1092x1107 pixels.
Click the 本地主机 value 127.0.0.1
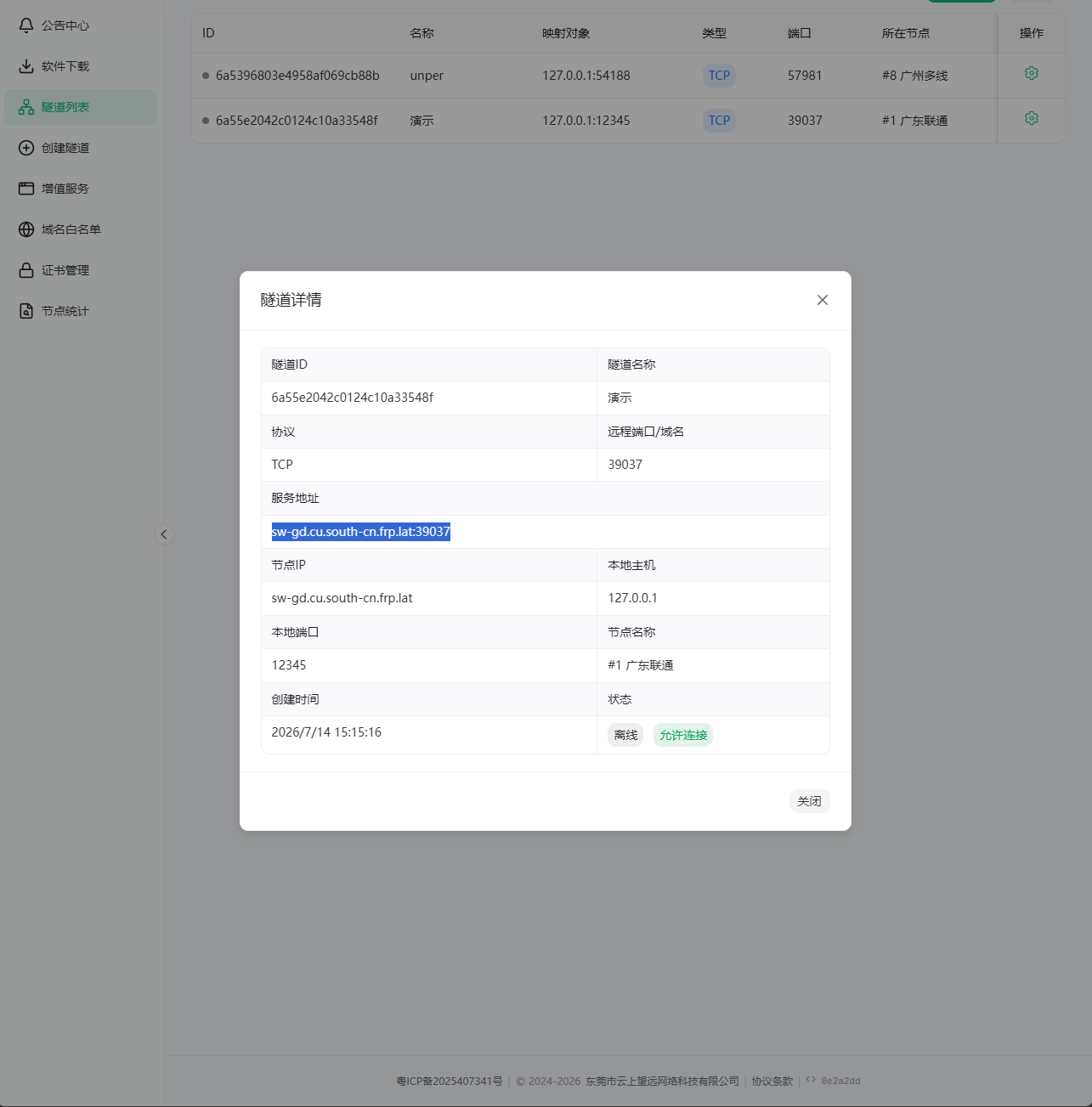point(632,598)
